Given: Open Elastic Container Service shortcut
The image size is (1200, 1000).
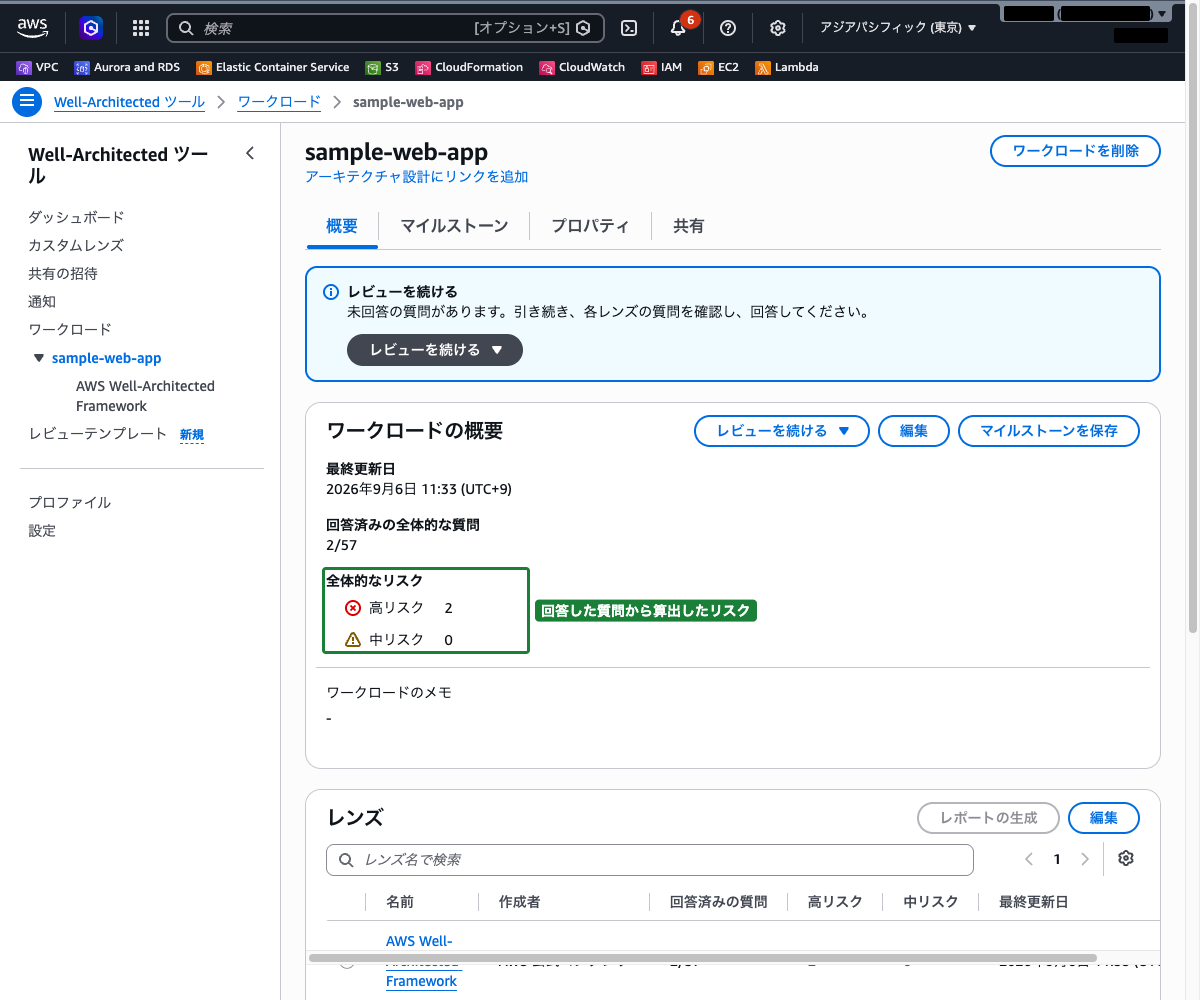Looking at the screenshot, I should (273, 67).
